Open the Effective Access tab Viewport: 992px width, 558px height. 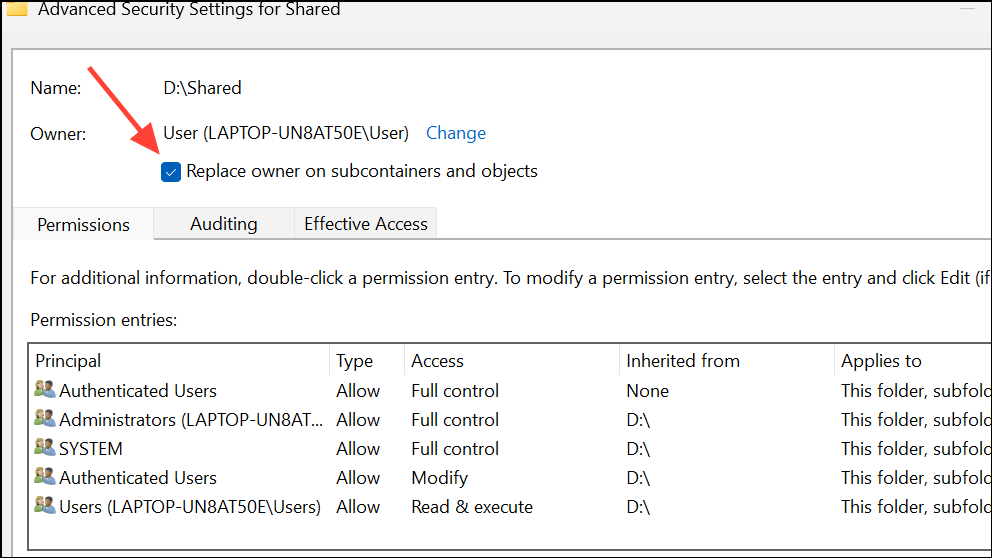[x=366, y=223]
